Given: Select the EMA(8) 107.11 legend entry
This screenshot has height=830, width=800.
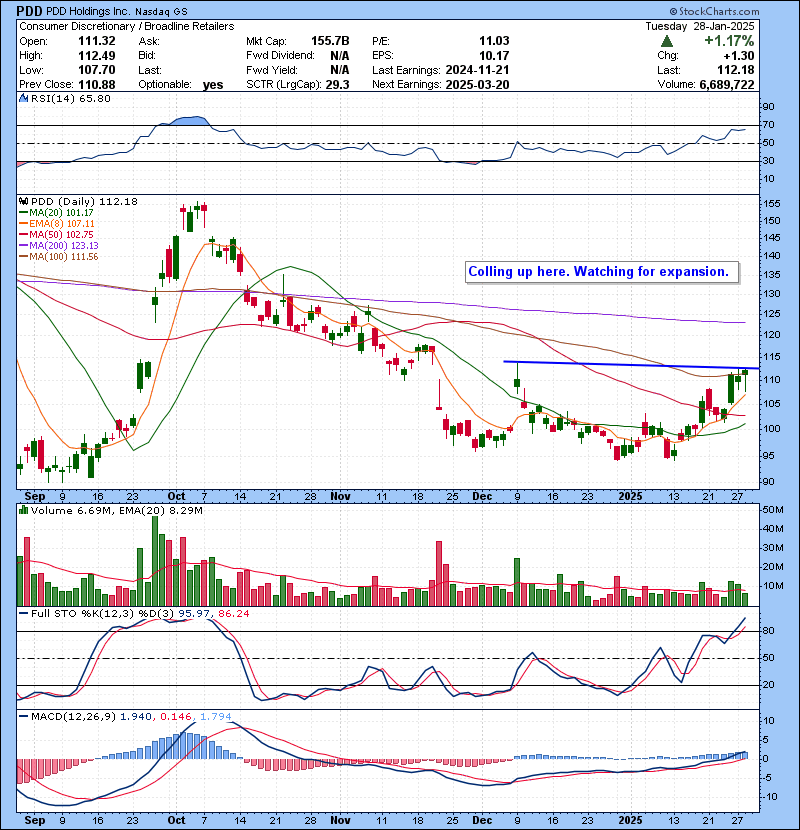Looking at the screenshot, I should click(x=57, y=224).
